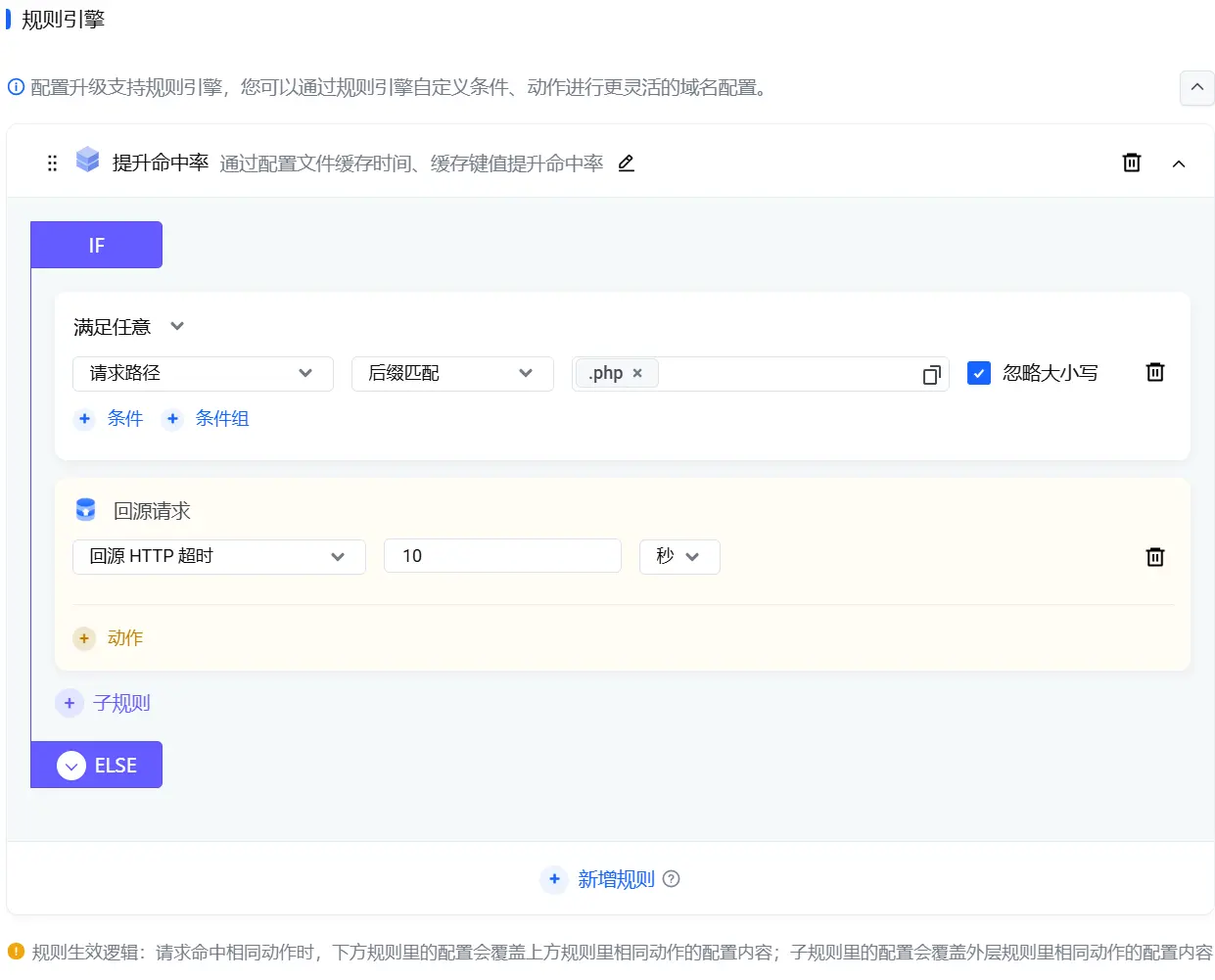Delete the 提升命中率 rule
This screenshot has width=1215, height=980.
1132,163
